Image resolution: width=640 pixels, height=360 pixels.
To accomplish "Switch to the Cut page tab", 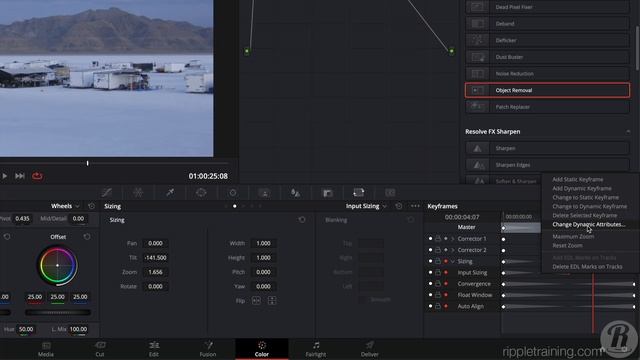I will 100,349.
